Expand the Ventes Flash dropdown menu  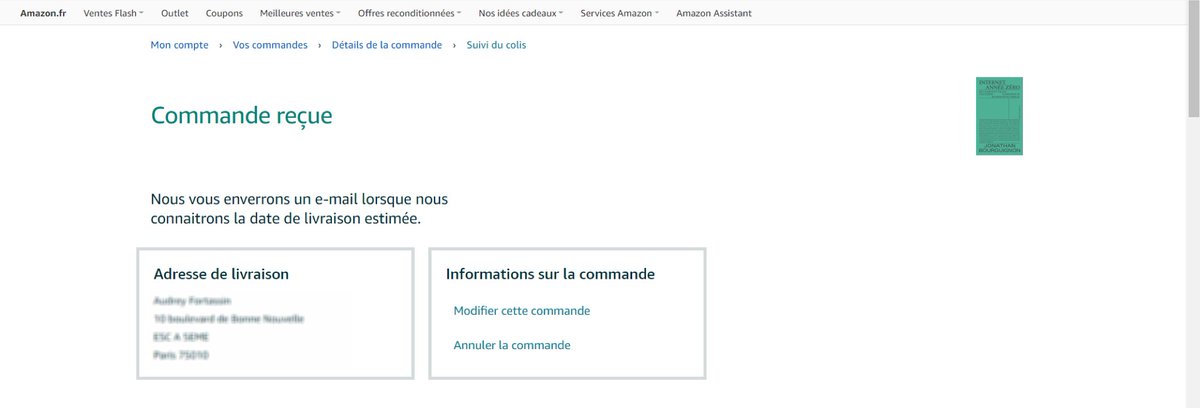113,14
